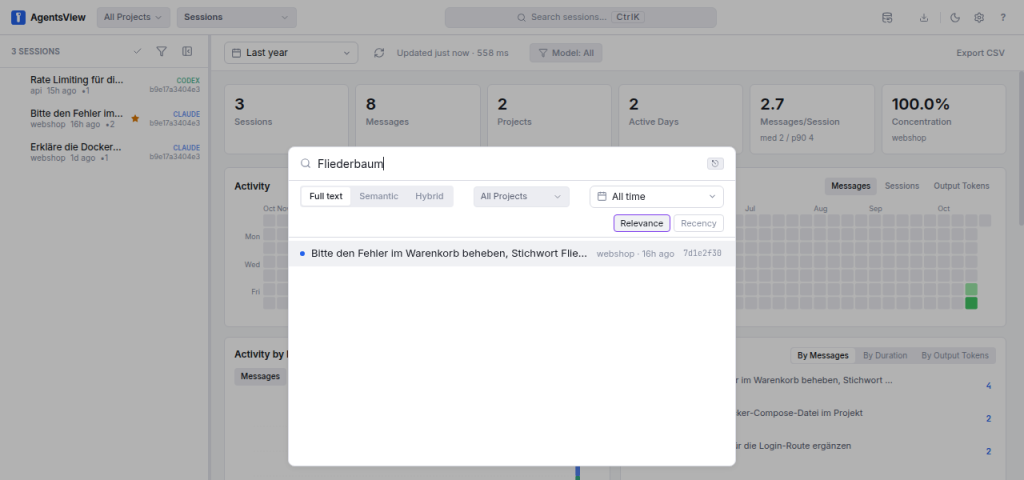
Task: Switch Activity chart to Messages tab
Action: [x=851, y=186]
